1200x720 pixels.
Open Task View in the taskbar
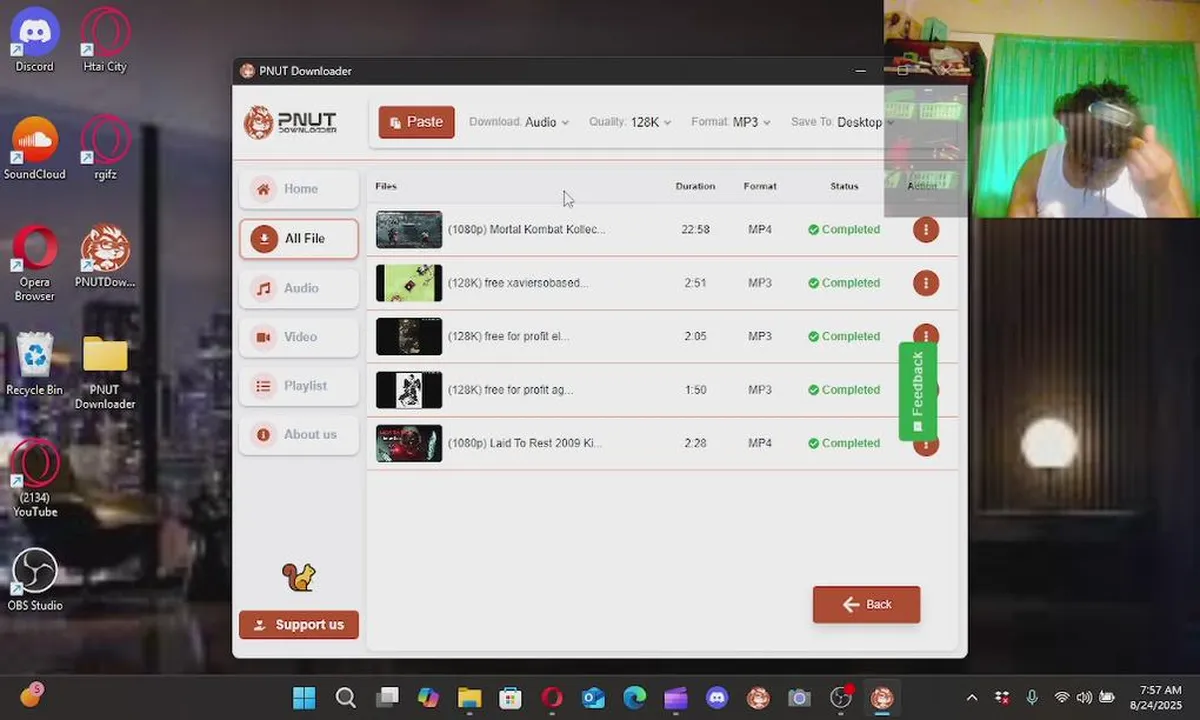pos(387,698)
